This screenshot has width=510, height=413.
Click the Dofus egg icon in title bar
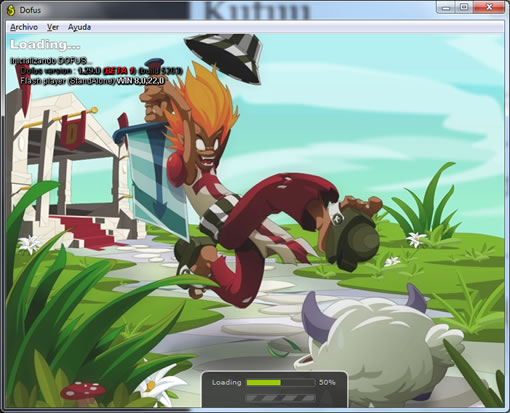11,10
